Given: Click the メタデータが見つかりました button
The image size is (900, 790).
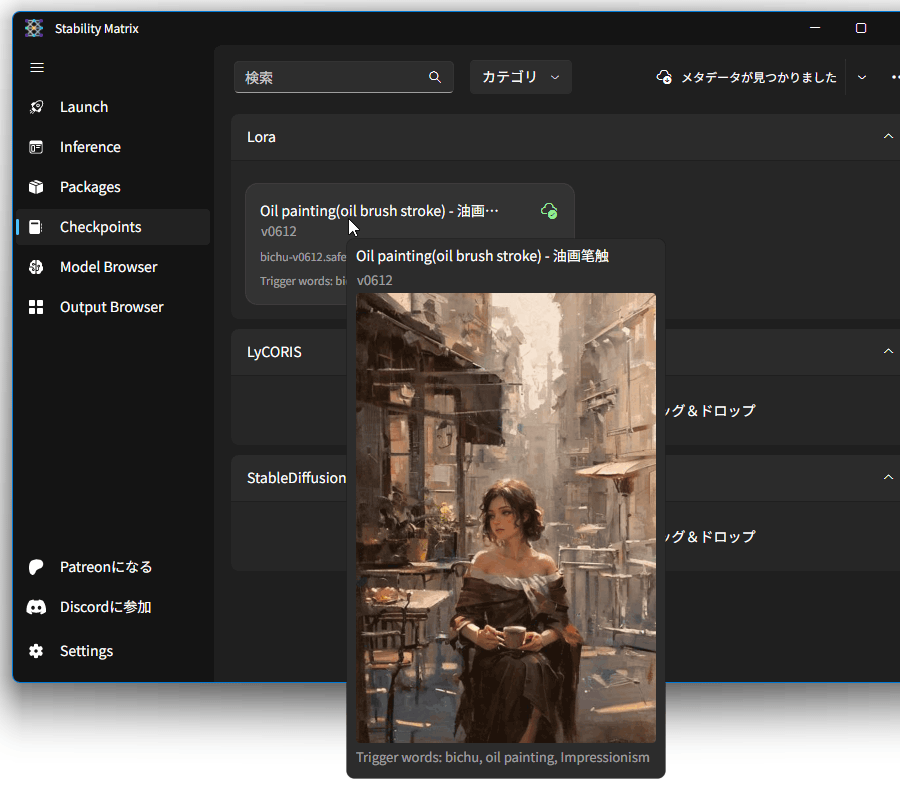Looking at the screenshot, I should [746, 78].
